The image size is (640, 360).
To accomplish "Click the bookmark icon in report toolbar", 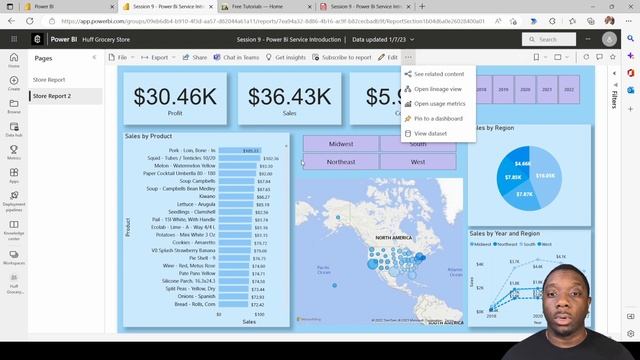I will click(x=536, y=57).
